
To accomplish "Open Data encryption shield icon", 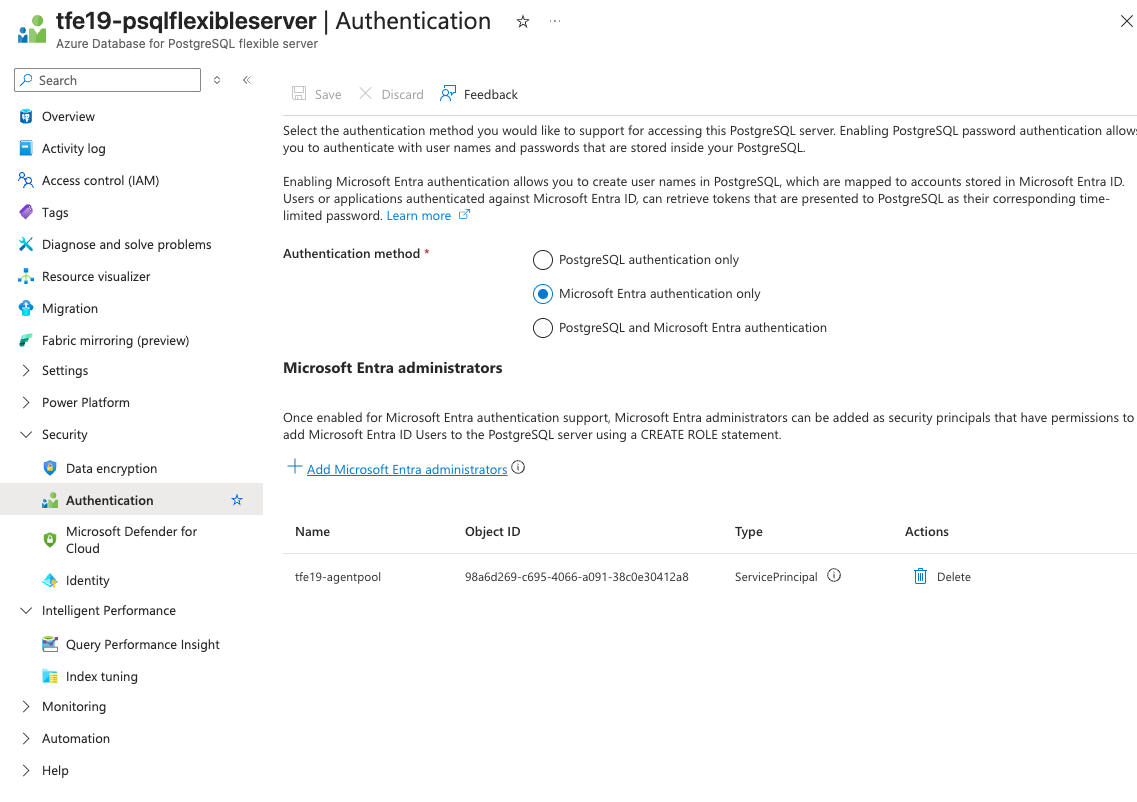I will coord(50,468).
